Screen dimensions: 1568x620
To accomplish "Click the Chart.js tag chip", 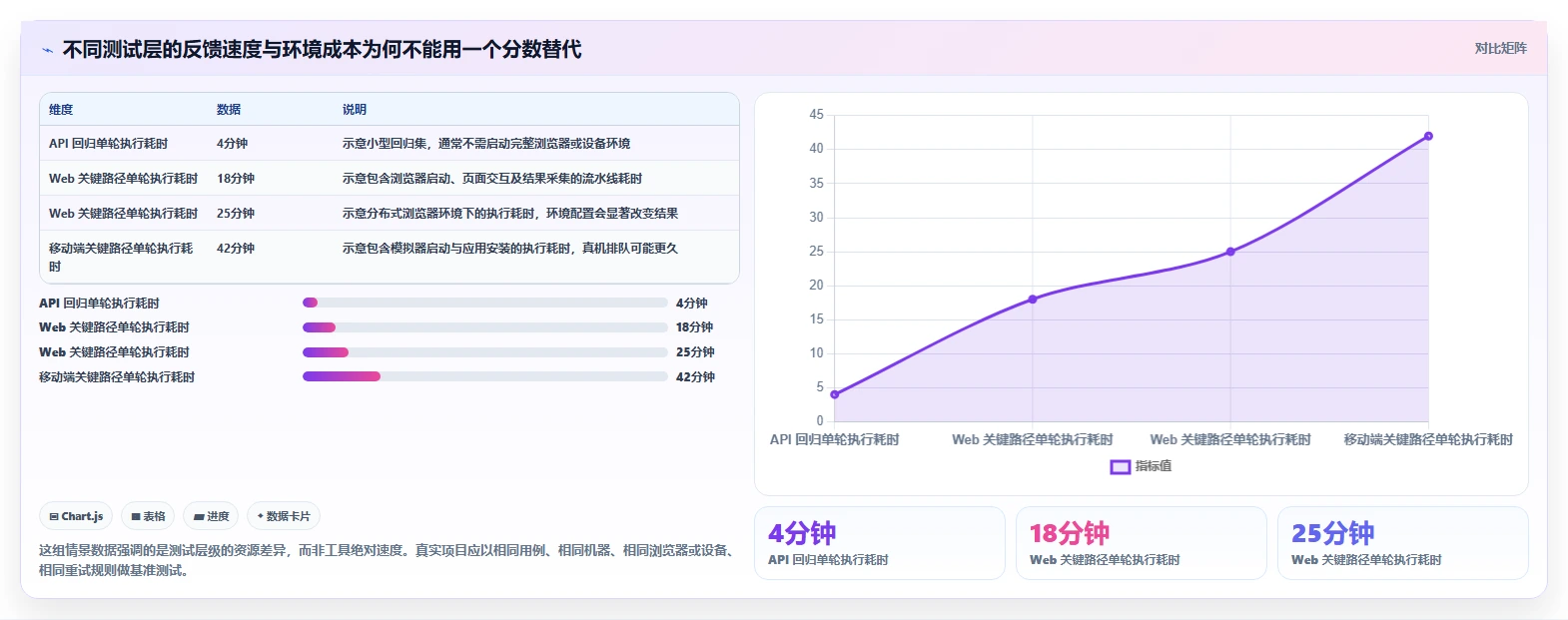I will pos(76,516).
